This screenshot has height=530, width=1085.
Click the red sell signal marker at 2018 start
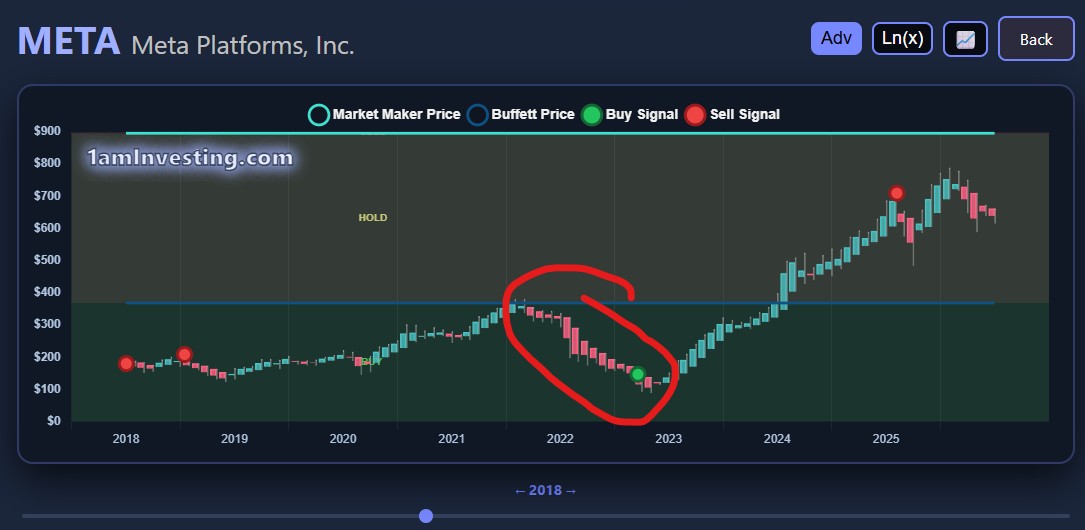click(126, 364)
